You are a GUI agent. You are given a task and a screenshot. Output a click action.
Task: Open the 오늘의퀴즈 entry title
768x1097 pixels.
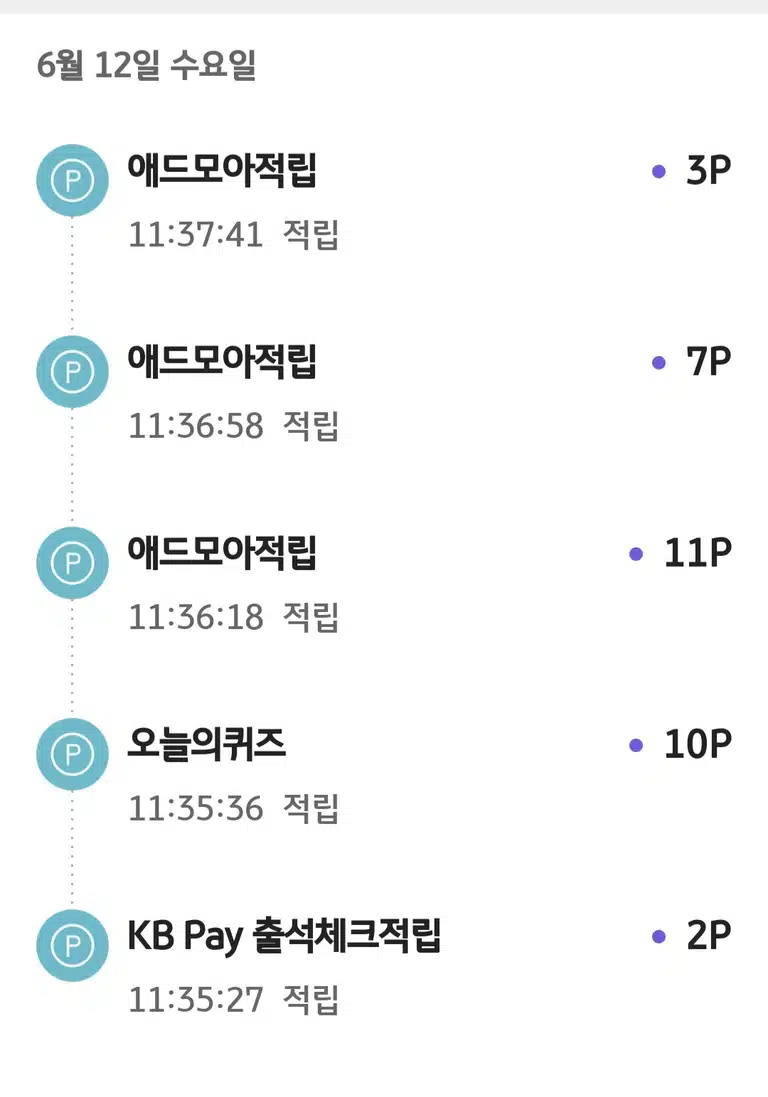tap(206, 744)
